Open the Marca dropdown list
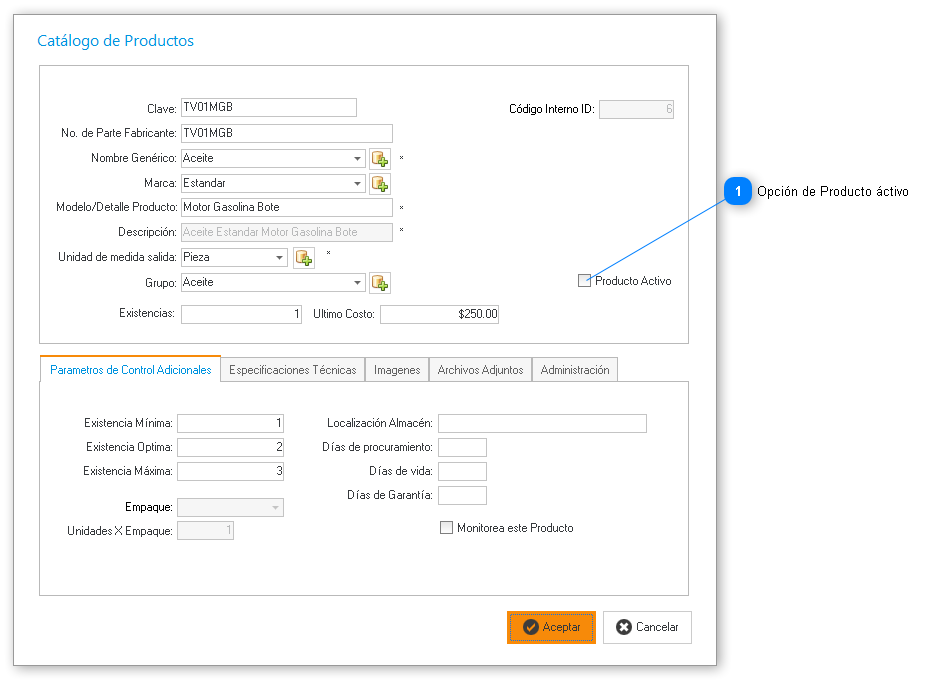 [x=358, y=183]
